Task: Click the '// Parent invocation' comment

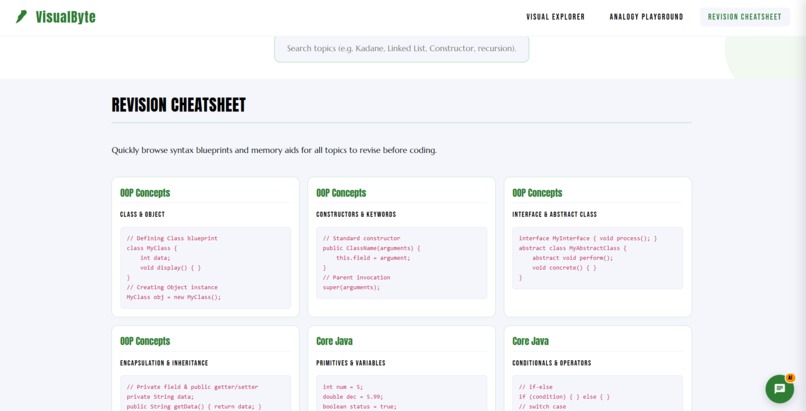Action: [356, 277]
